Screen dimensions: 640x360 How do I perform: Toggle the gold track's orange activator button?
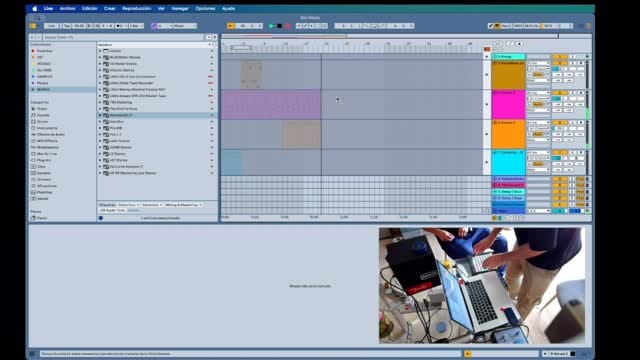[x=560, y=63]
